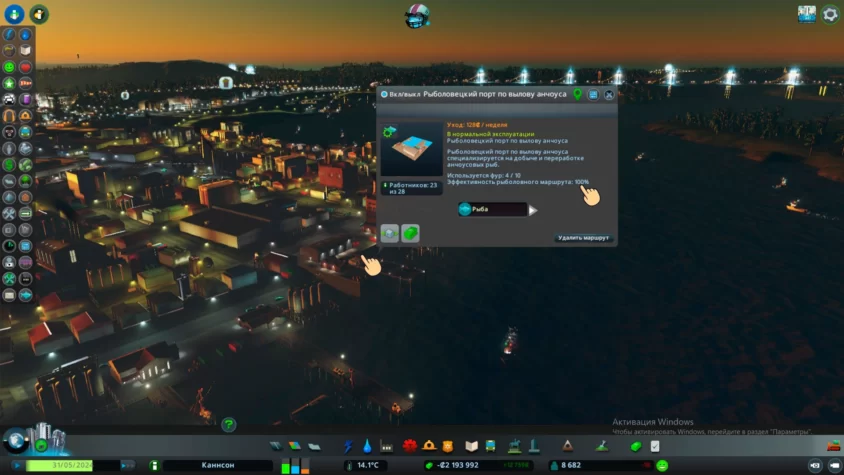This screenshot has width=844, height=475.
Task: Click the blue round icon at top left
Action: pyautogui.click(x=14, y=14)
